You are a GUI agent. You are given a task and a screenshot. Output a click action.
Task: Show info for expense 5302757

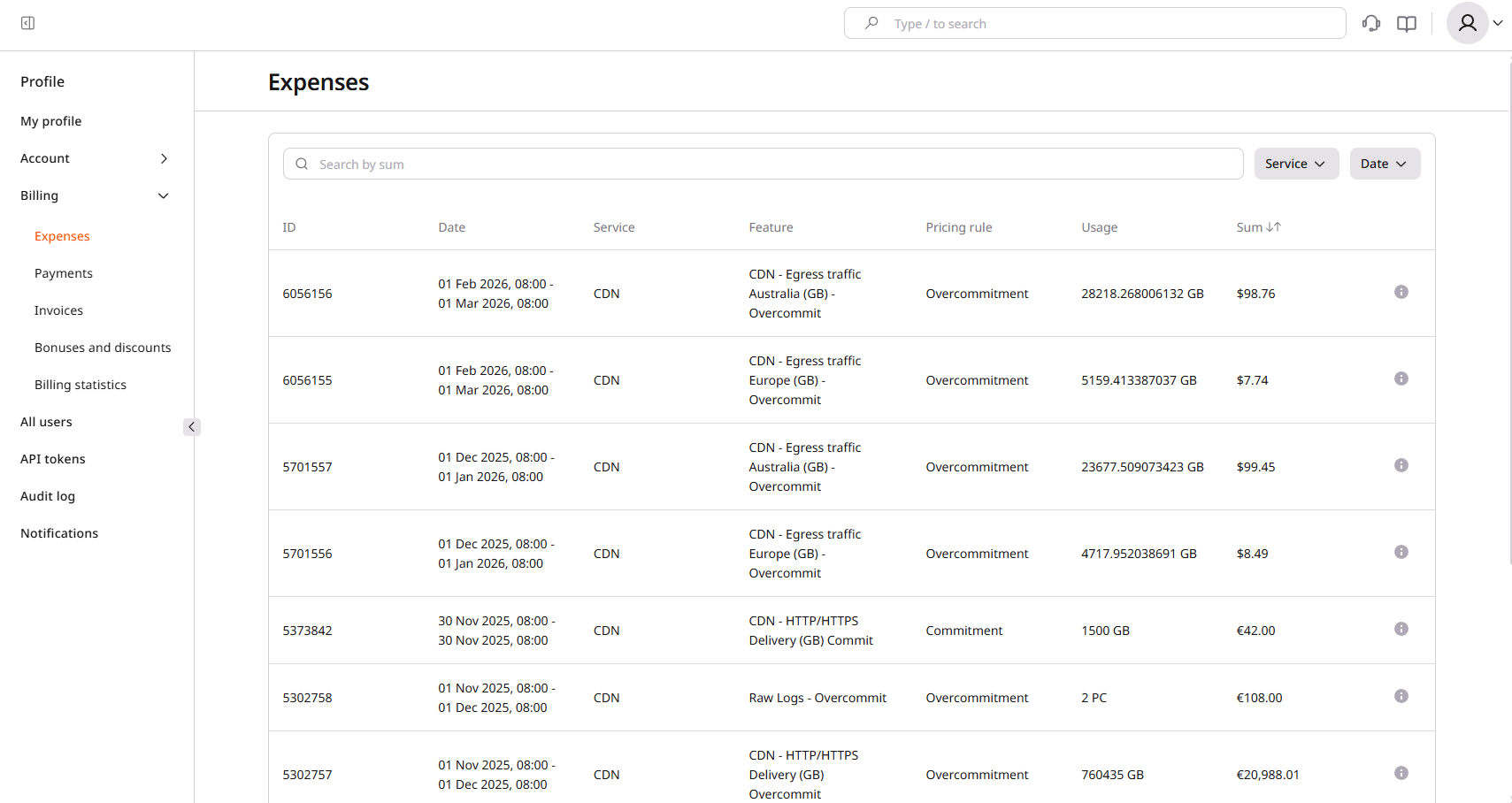click(x=1401, y=773)
